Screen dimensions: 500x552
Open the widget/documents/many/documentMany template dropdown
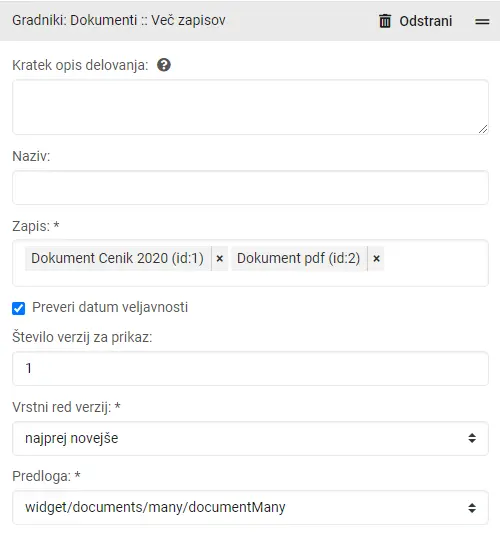pyautogui.click(x=250, y=508)
